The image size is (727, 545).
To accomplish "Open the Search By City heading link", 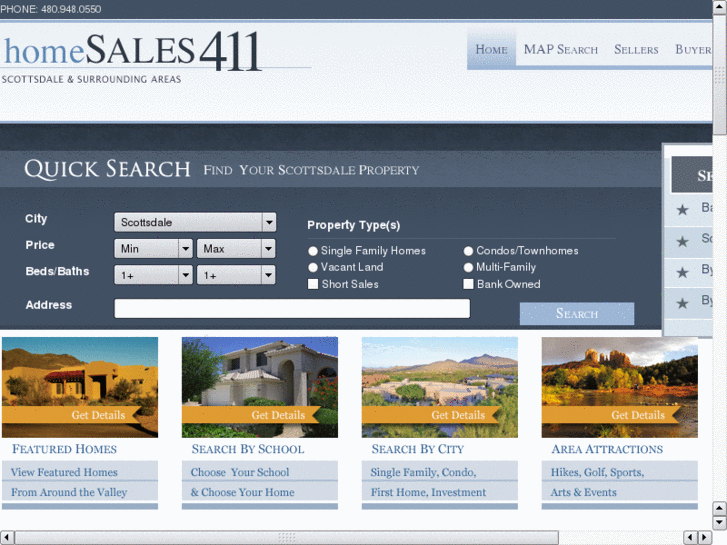I will pos(418,449).
